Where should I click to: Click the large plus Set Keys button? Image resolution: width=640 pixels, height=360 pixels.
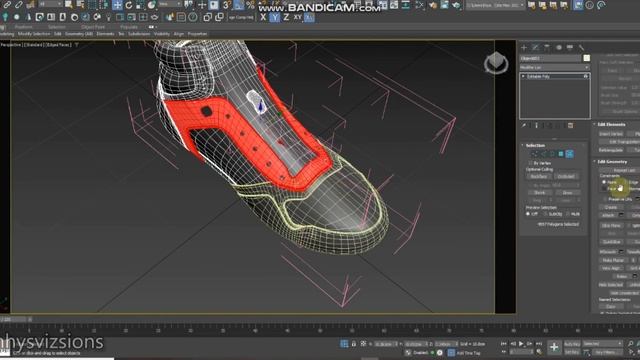554,347
